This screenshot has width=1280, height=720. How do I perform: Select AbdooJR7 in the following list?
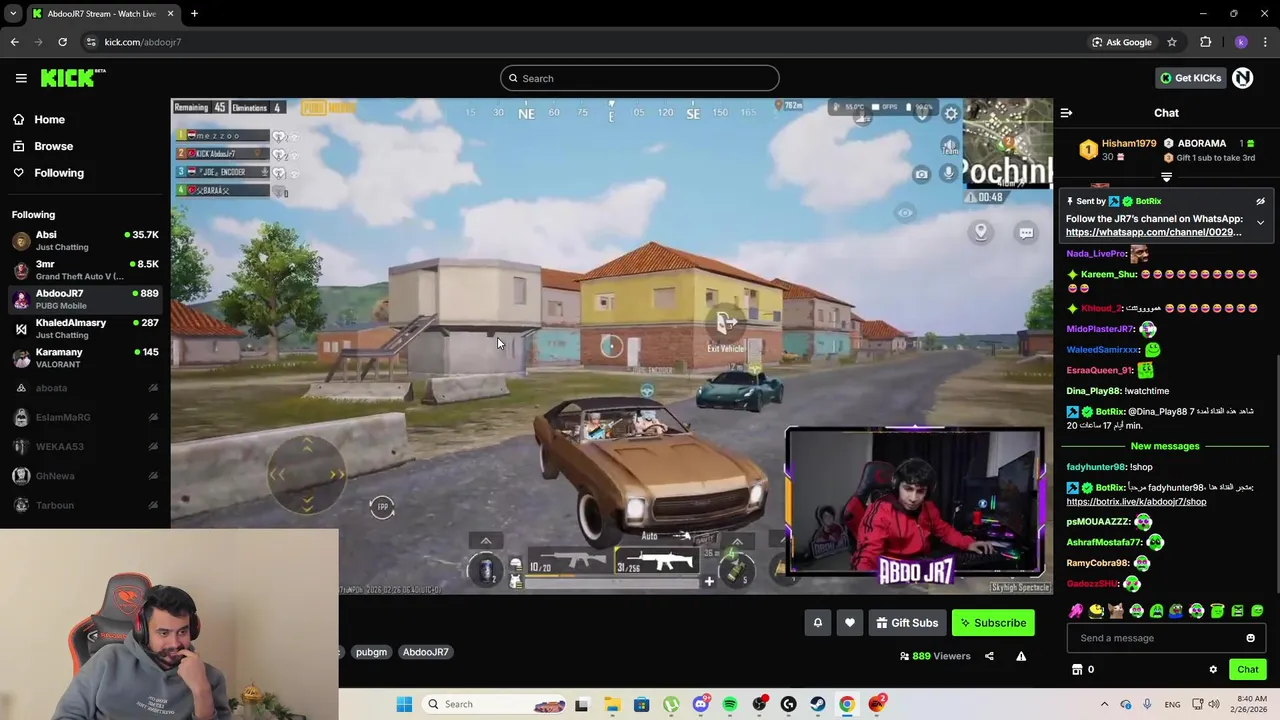click(x=85, y=299)
